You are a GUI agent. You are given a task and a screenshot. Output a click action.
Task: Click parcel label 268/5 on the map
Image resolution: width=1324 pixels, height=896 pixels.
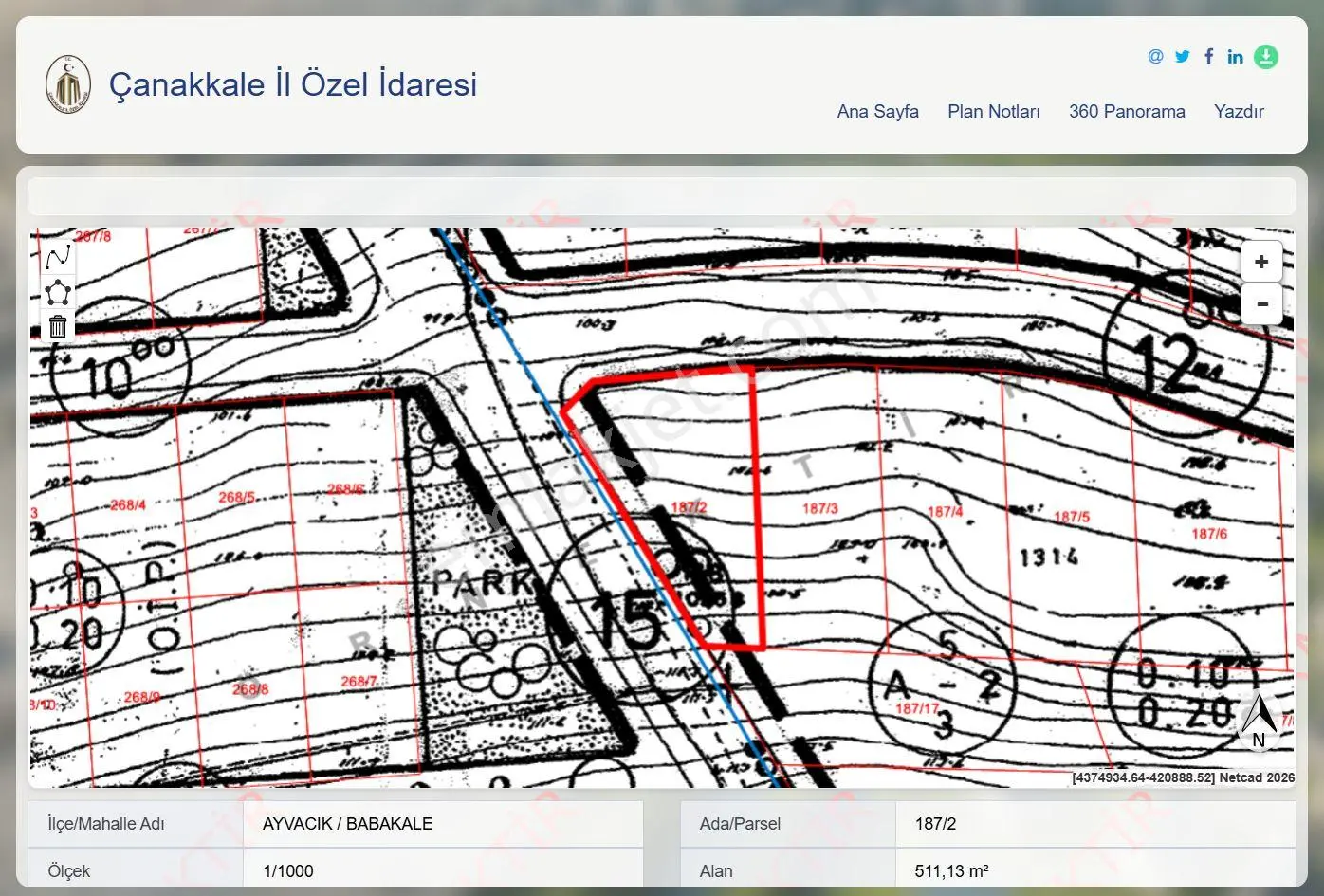236,497
